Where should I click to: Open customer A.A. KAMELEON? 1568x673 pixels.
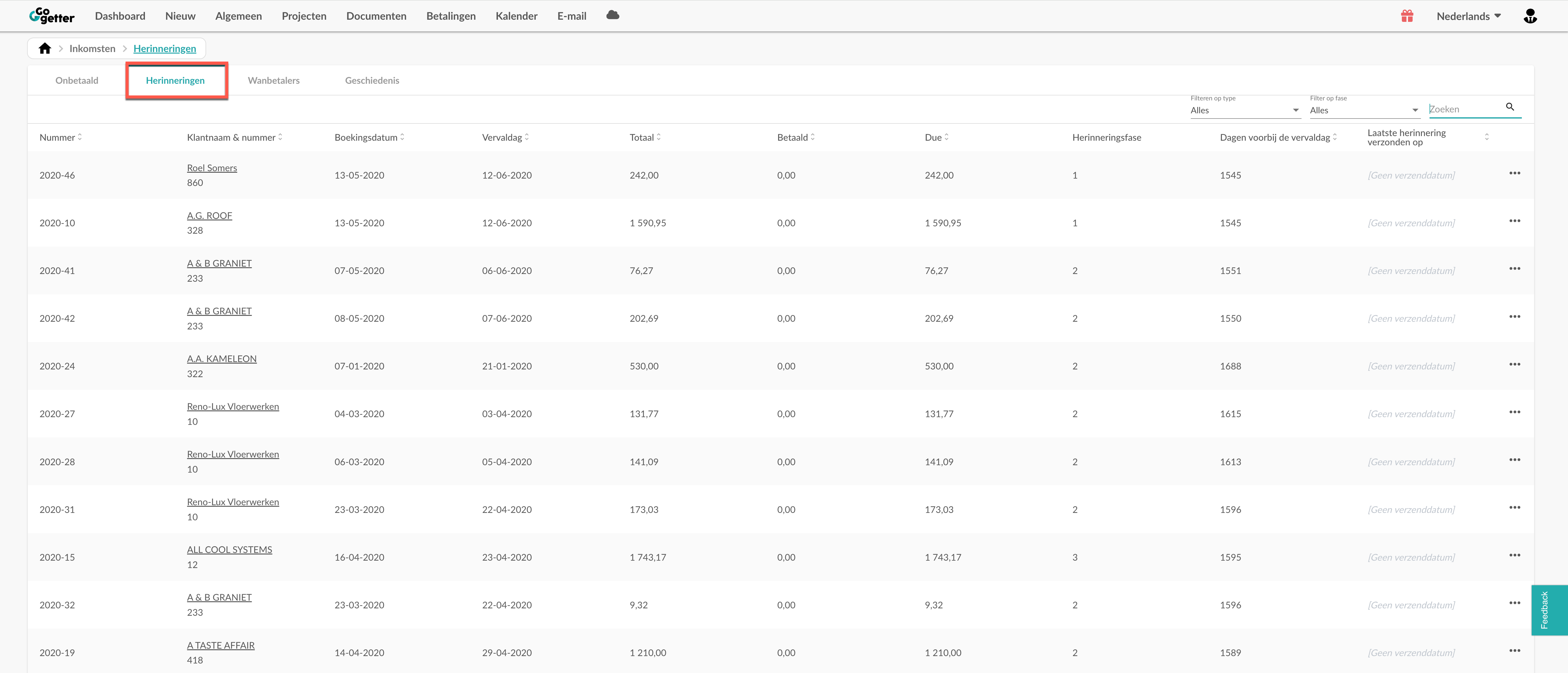[222, 359]
